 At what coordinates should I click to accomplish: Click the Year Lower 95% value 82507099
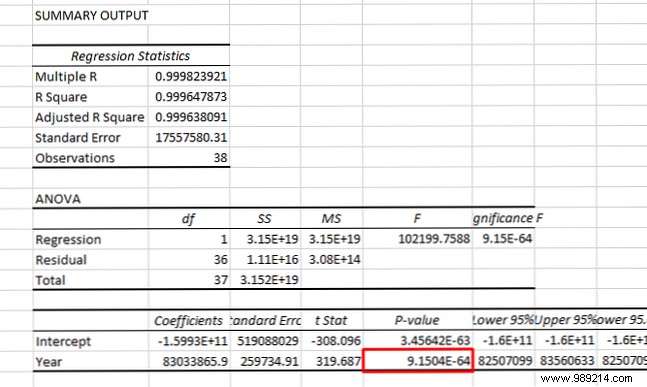click(x=505, y=361)
